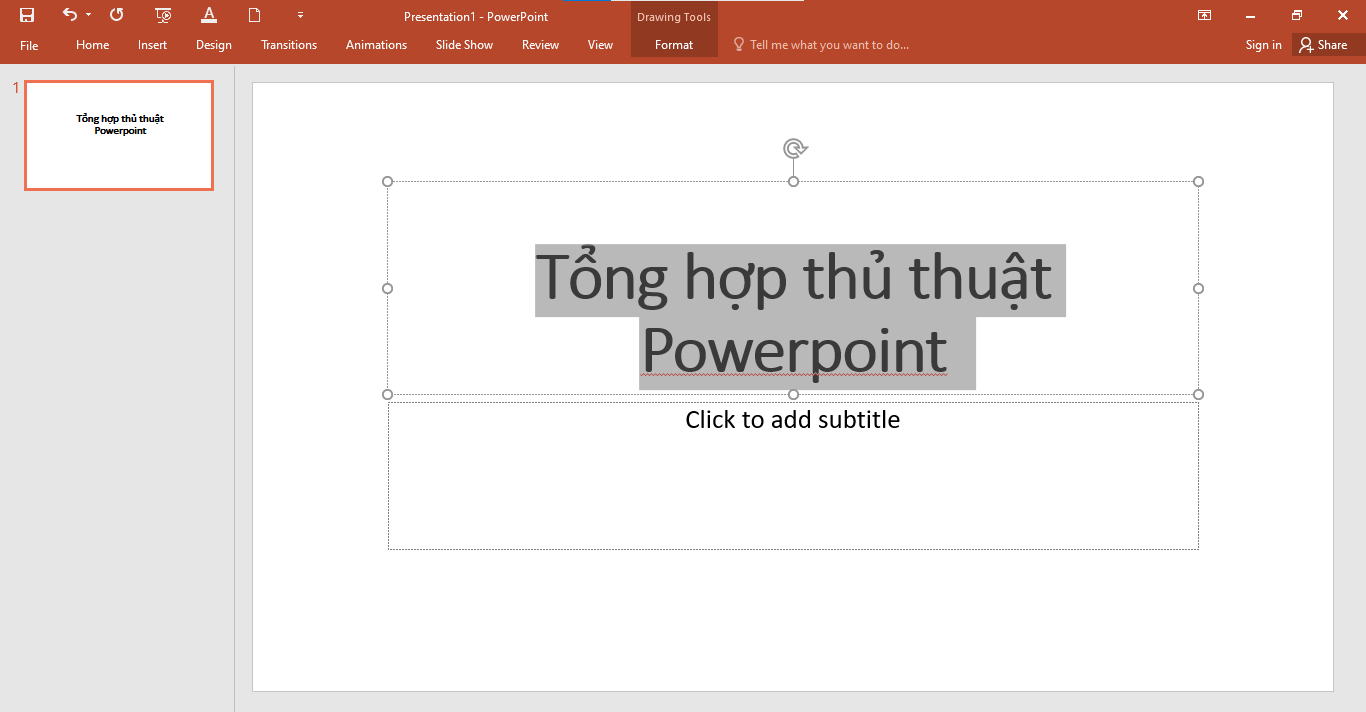Image resolution: width=1366 pixels, height=712 pixels.
Task: Select the Drawing Tools Format tab
Action: click(x=674, y=45)
